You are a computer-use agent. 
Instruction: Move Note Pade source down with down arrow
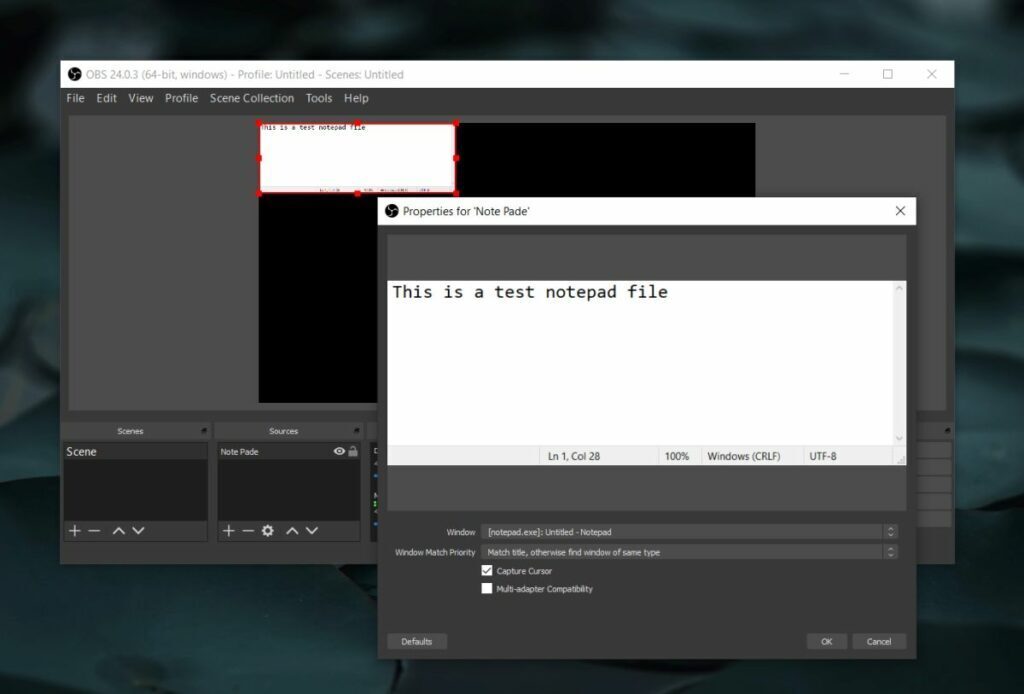click(312, 531)
